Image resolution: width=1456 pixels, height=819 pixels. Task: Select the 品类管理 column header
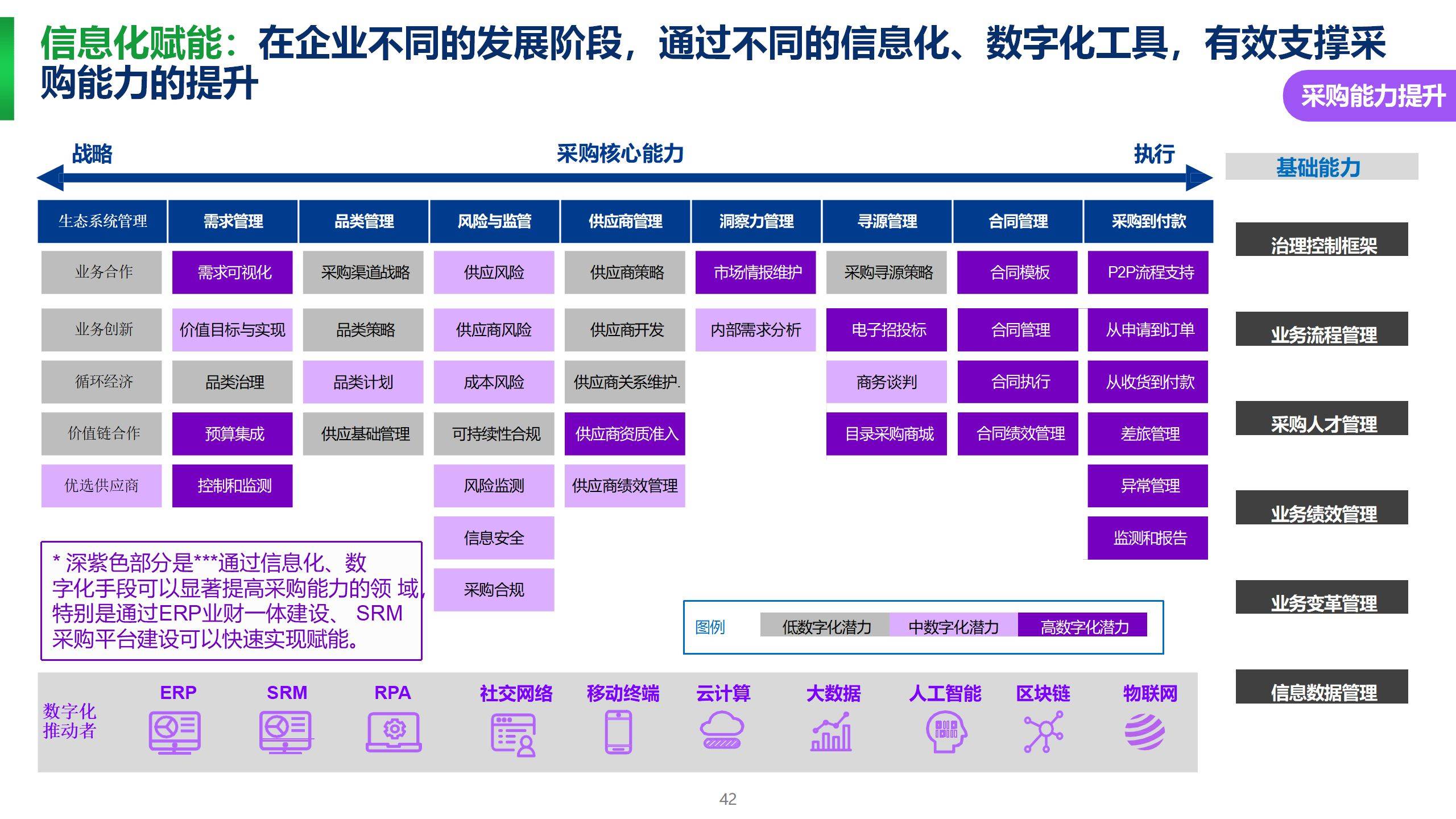pos(363,221)
